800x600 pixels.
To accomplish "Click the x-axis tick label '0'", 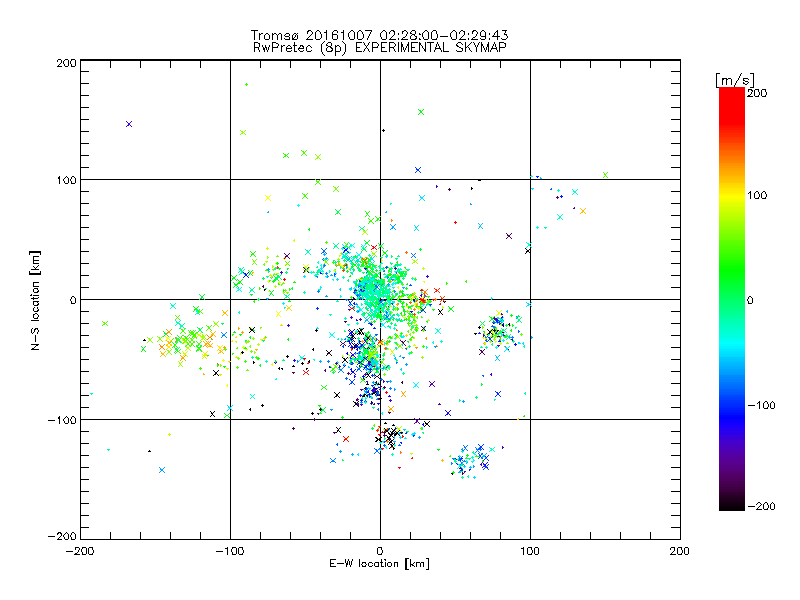I will 380,551.
